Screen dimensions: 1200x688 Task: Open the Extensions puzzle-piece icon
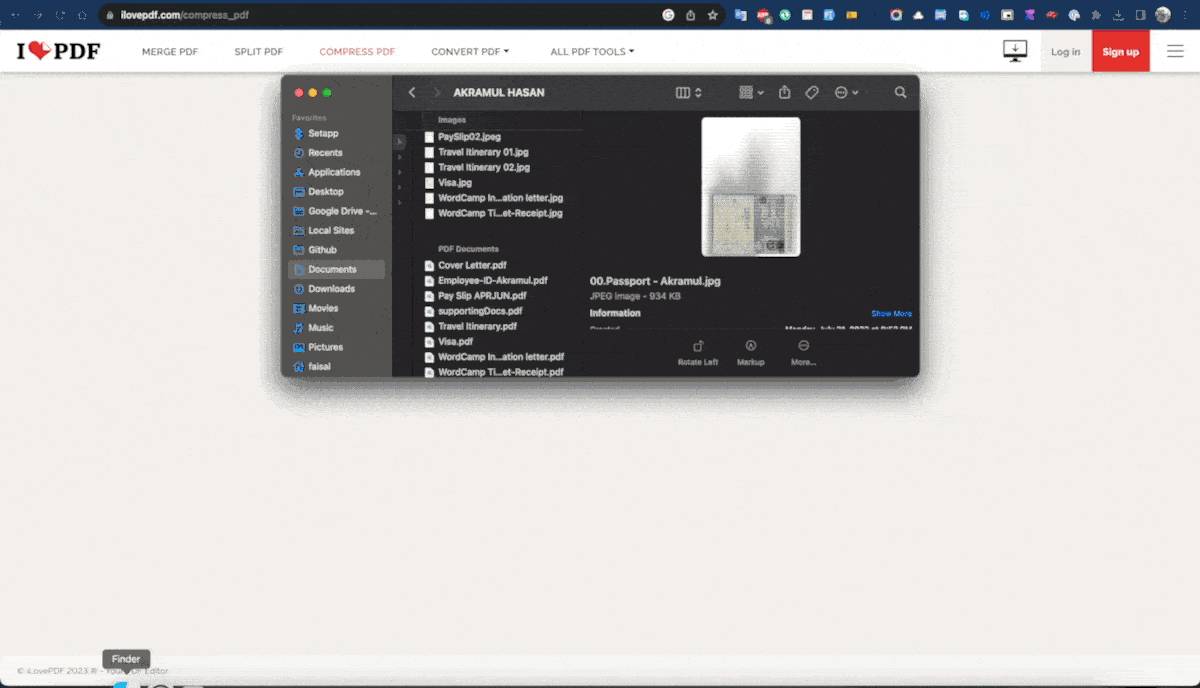pos(1097,15)
